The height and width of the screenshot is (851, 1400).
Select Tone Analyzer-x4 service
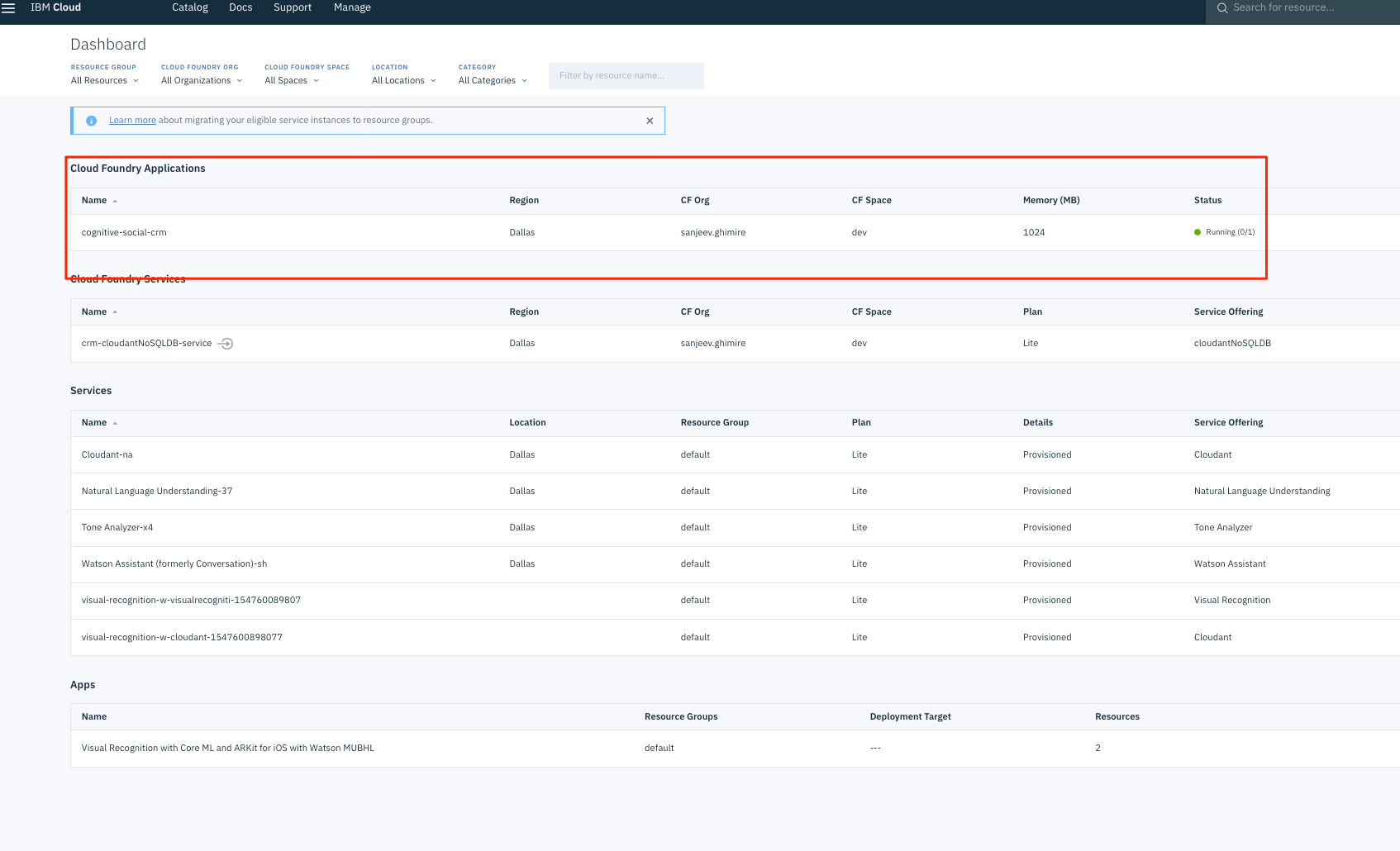[x=117, y=527]
